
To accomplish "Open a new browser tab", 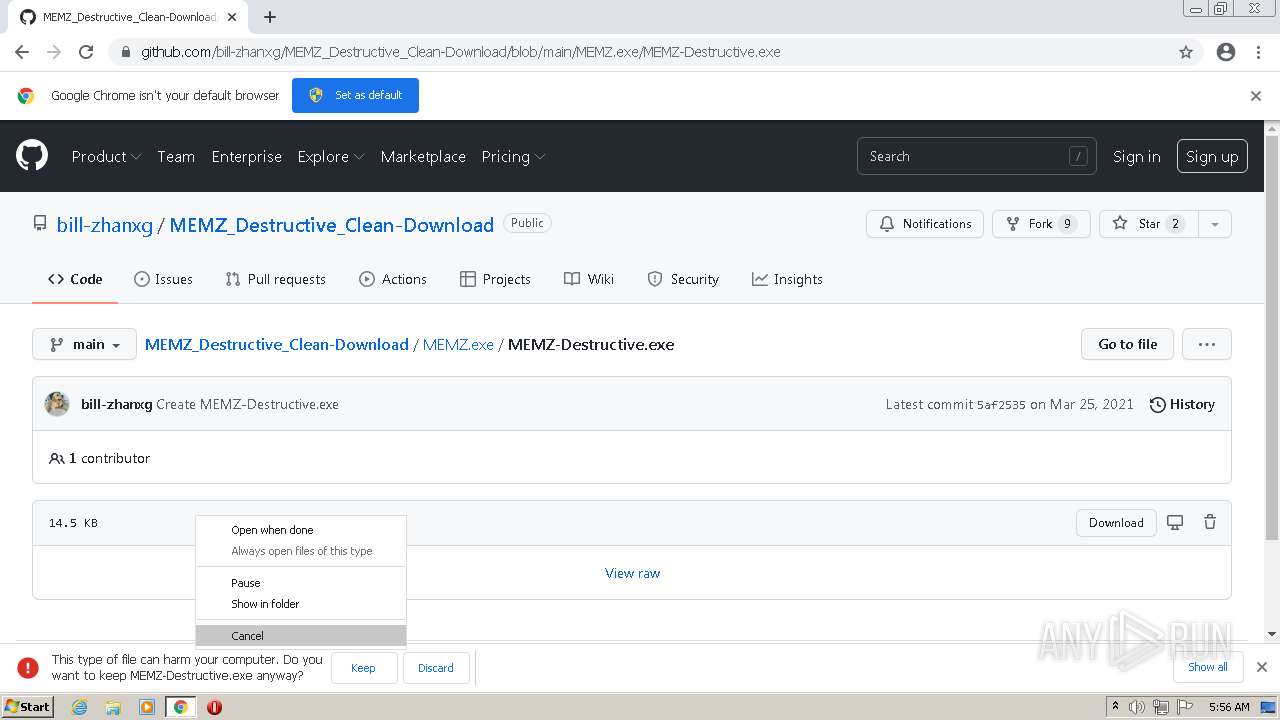I will pos(270,17).
